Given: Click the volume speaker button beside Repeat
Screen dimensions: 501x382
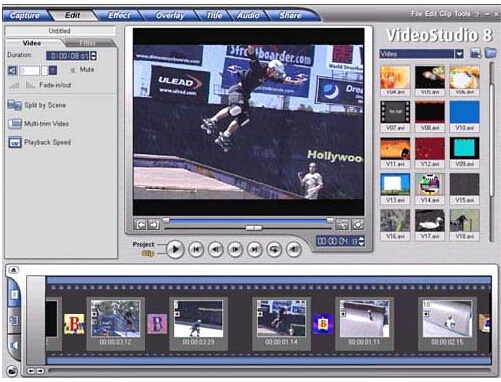Looking at the screenshot, I should click(x=294, y=249).
